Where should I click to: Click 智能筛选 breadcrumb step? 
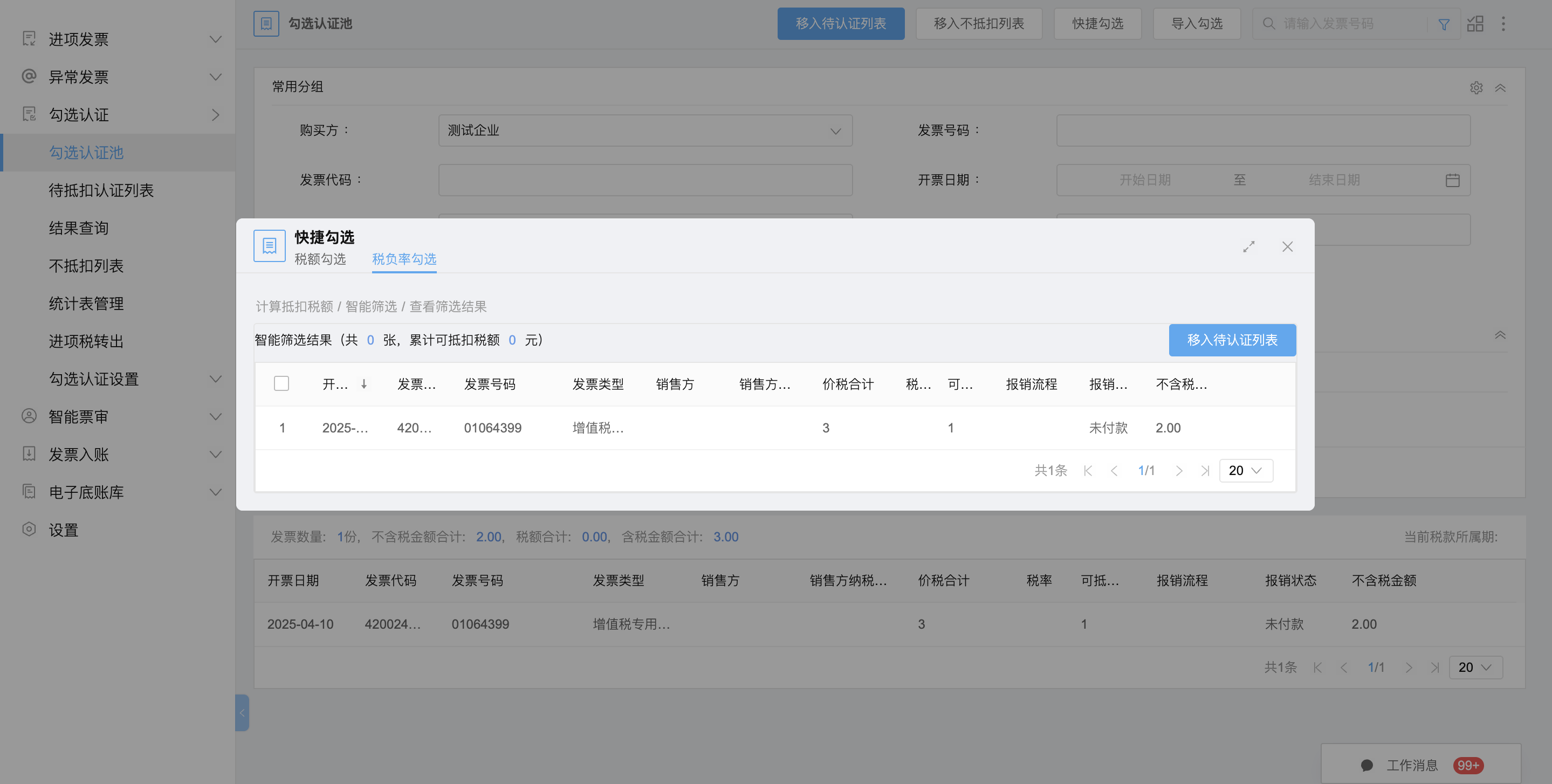click(371, 306)
